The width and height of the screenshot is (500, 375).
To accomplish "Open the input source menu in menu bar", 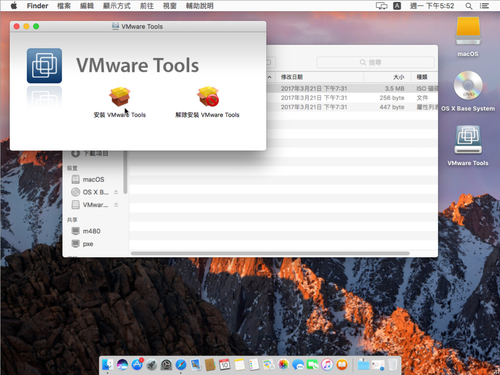I will pos(397,6).
